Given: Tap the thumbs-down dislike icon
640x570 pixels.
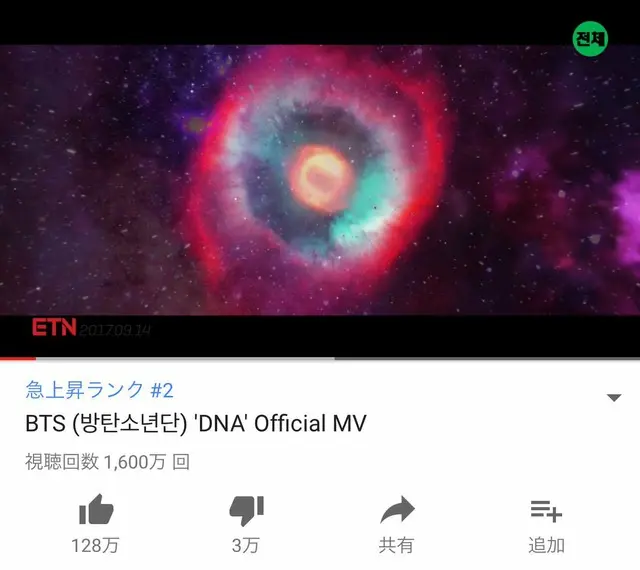Looking at the screenshot, I should click(x=247, y=510).
